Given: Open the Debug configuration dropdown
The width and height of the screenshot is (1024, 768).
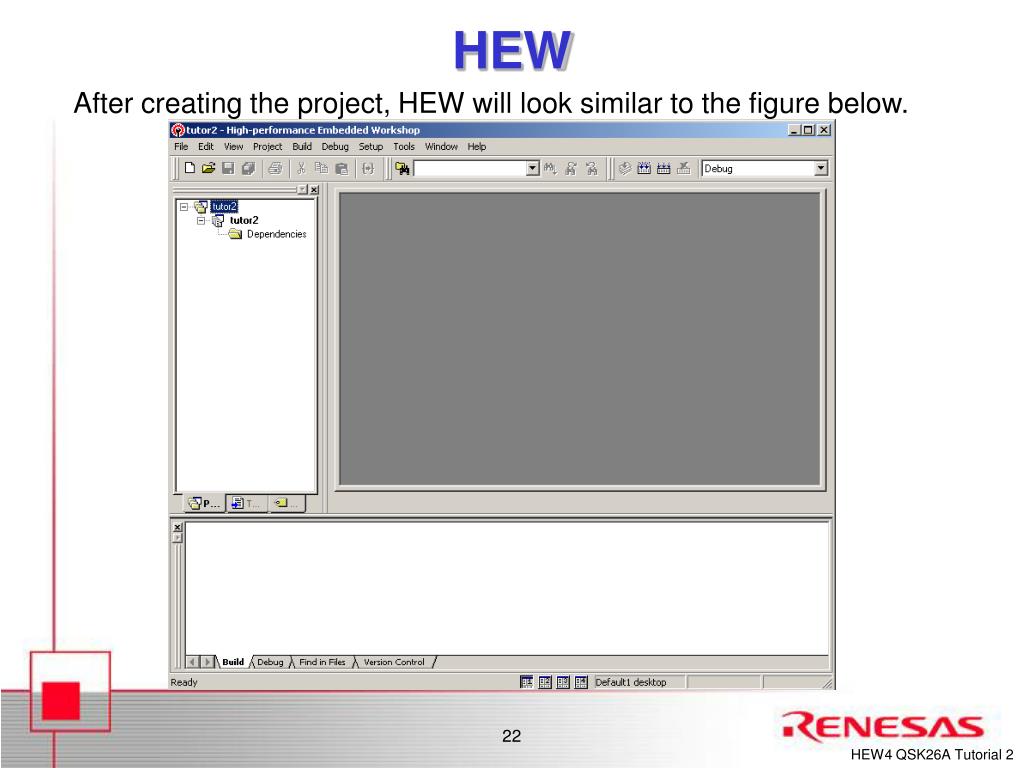Looking at the screenshot, I should click(x=821, y=168).
